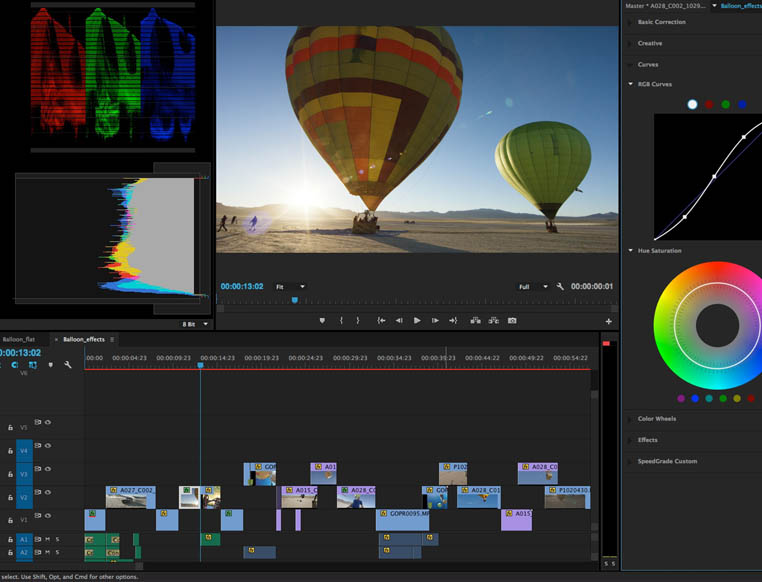Click the Mark In bracket button
Viewport: 762px width, 582px height.
341,321
